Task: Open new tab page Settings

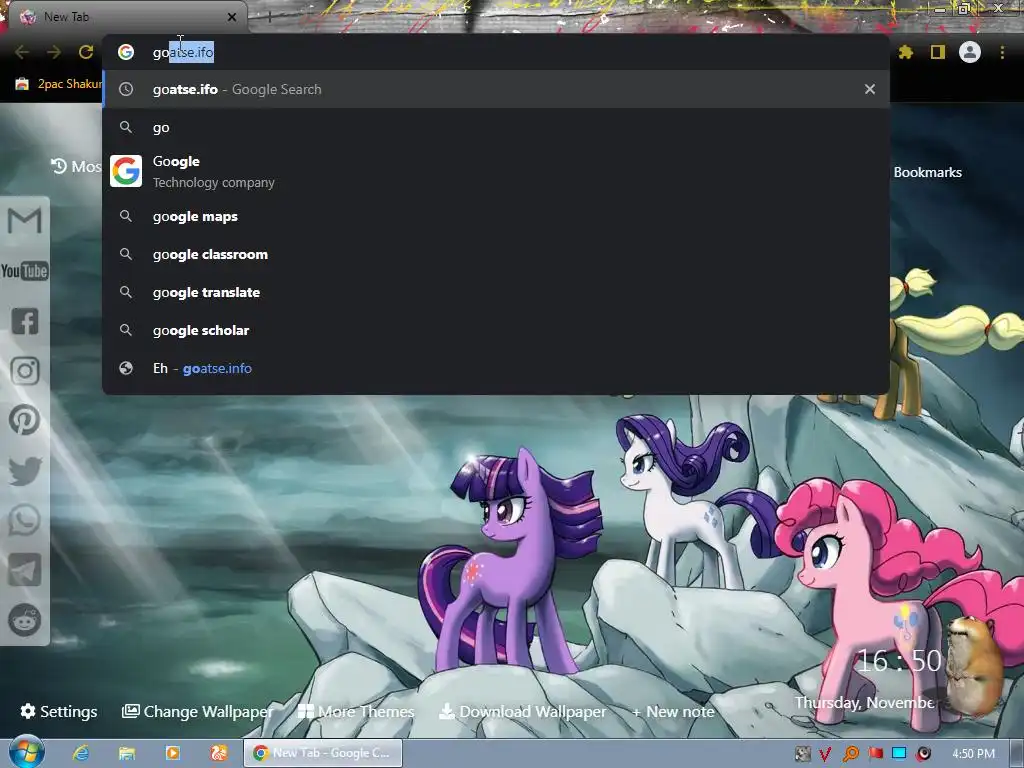Action: coord(59,711)
